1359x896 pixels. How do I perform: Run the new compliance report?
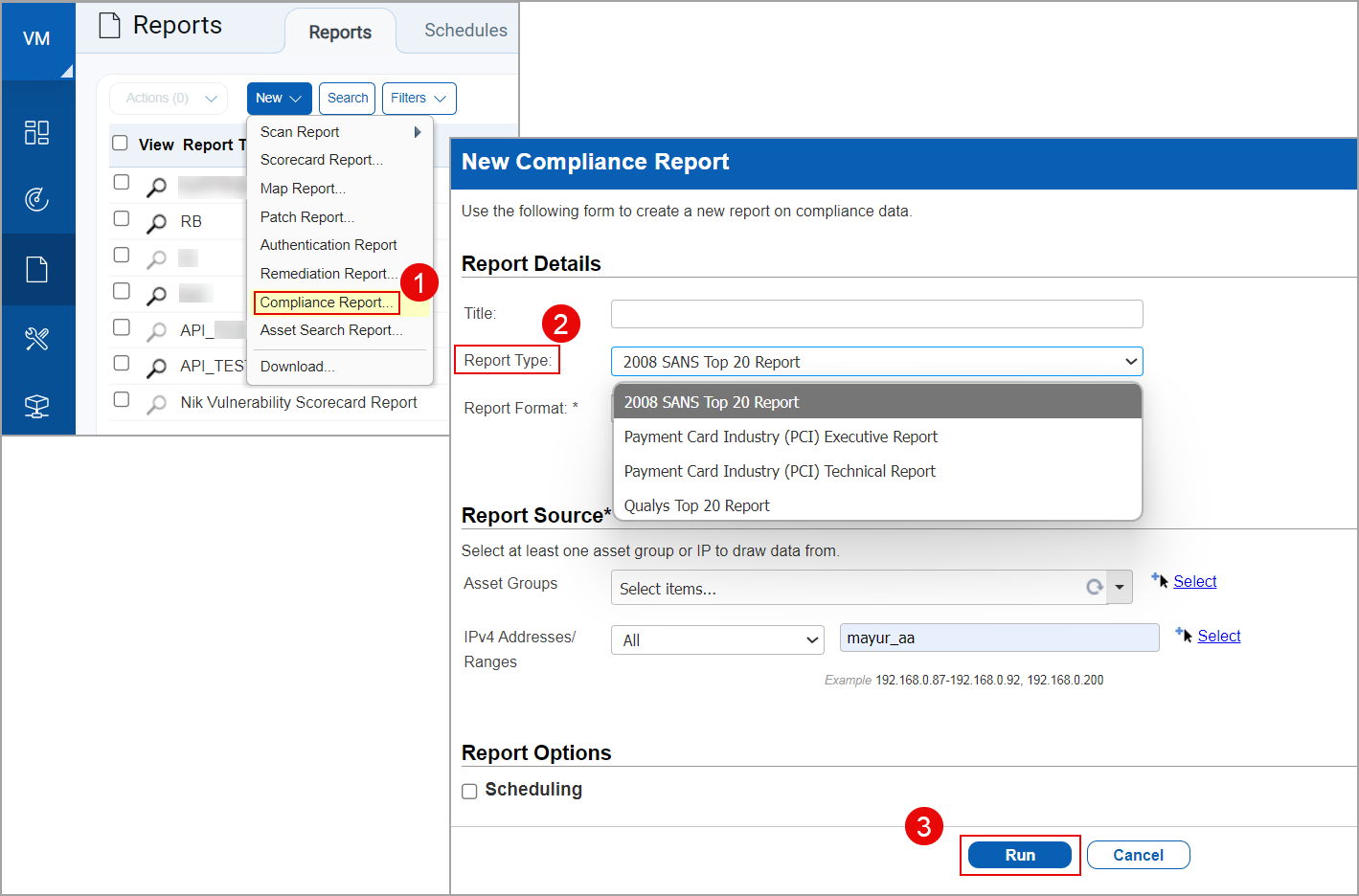tap(1019, 854)
